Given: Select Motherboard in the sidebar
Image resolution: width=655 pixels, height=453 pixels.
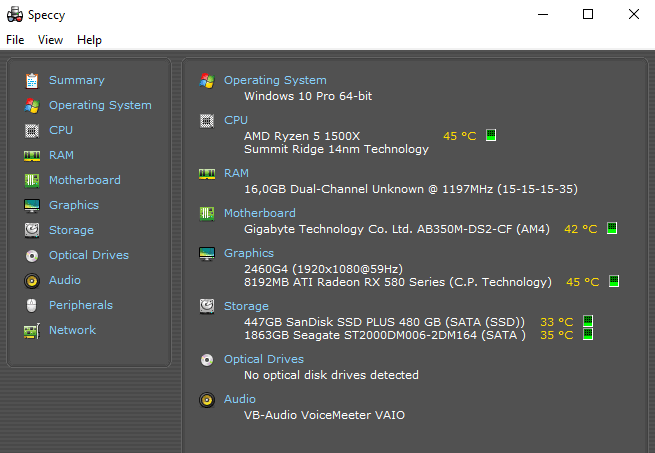Looking at the screenshot, I should click(x=84, y=180).
